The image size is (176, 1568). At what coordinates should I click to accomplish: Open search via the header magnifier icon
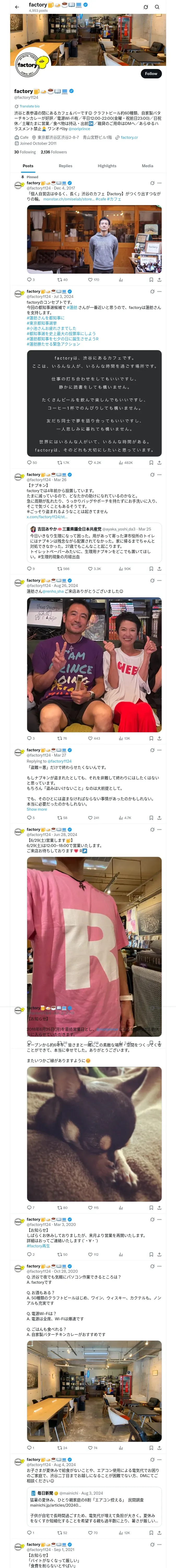pyautogui.click(x=157, y=7)
